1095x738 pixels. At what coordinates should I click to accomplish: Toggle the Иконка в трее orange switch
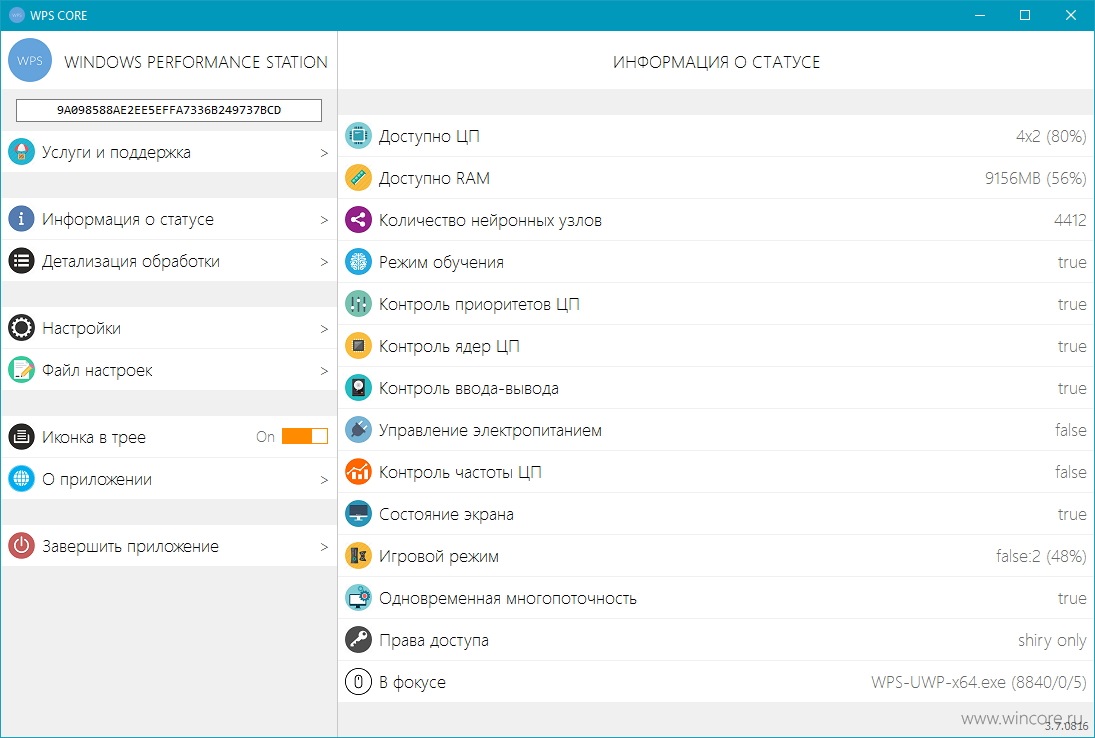305,436
